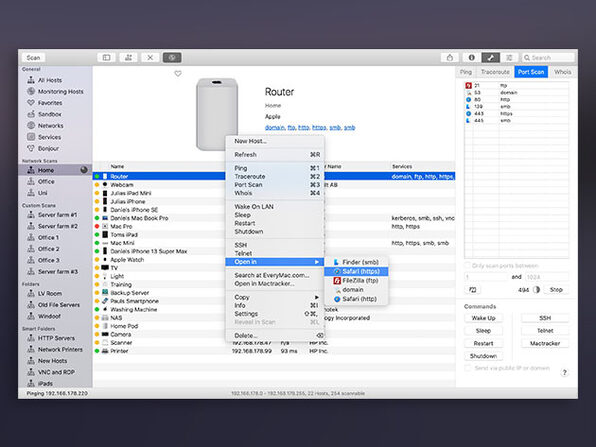596x447 pixels.
Task: Click the HTTP Servers smart folder icon
Action: (x=31, y=338)
